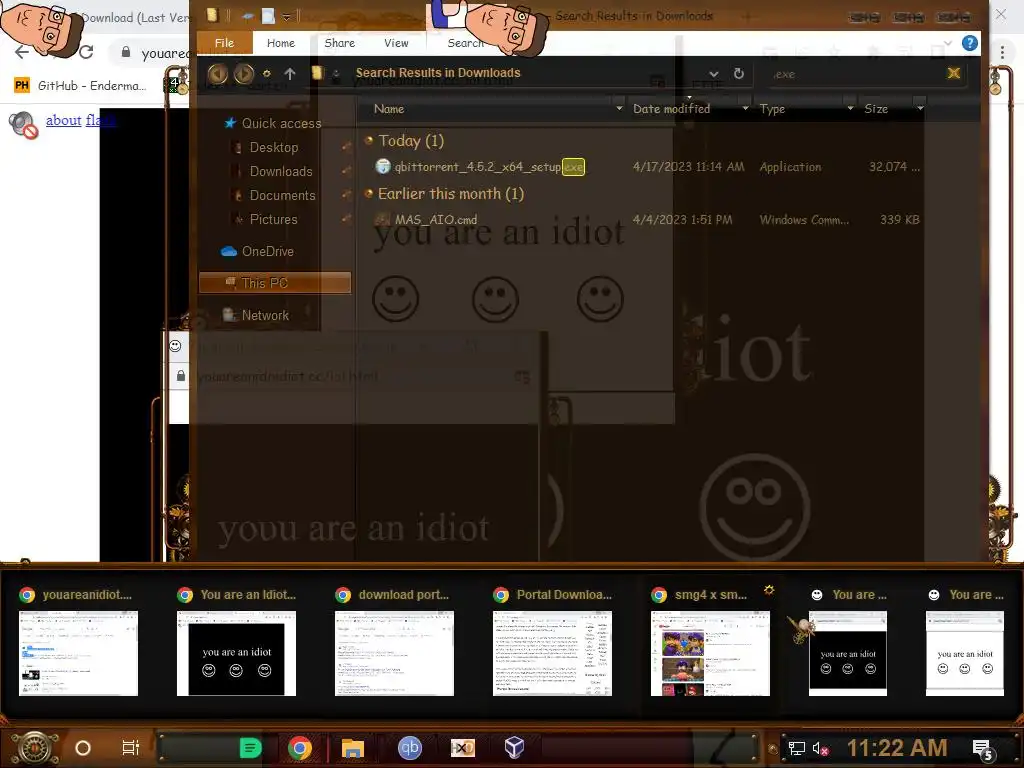Expand the address bar history dropdown

coord(714,74)
